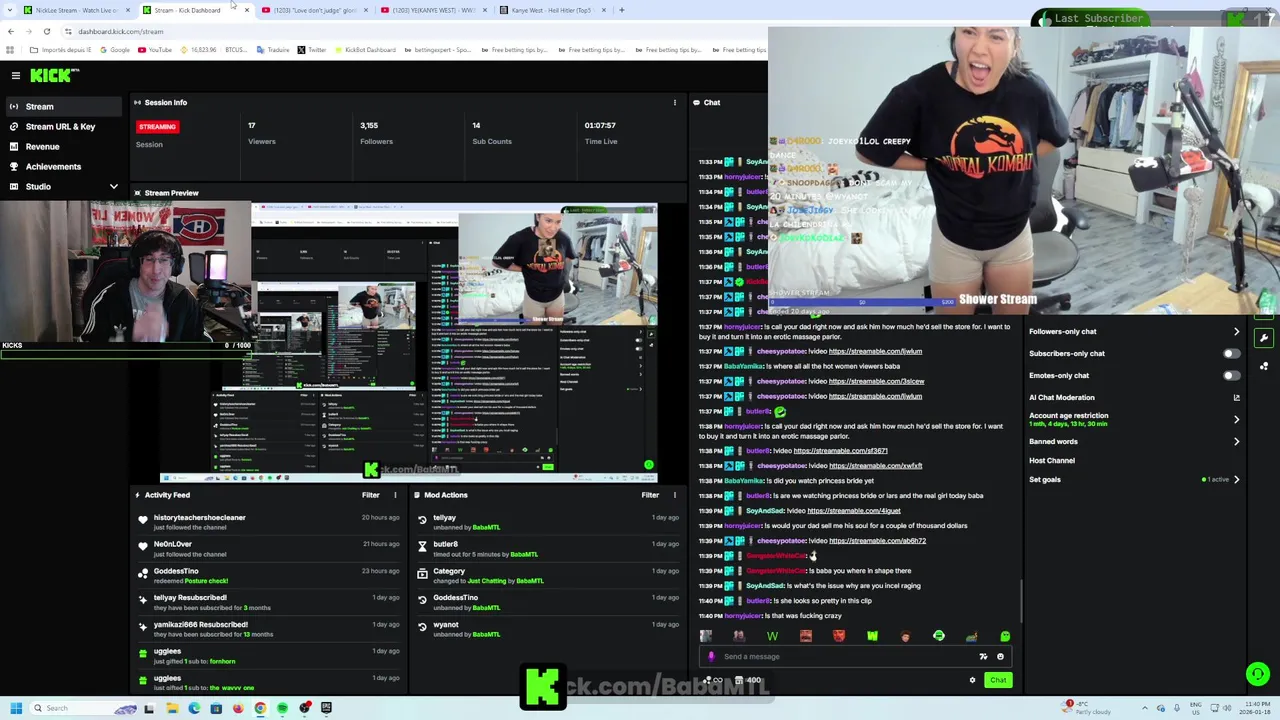Open the streamable.com/3slcew link in chat
Screen dimensions: 1280x720
876,381
